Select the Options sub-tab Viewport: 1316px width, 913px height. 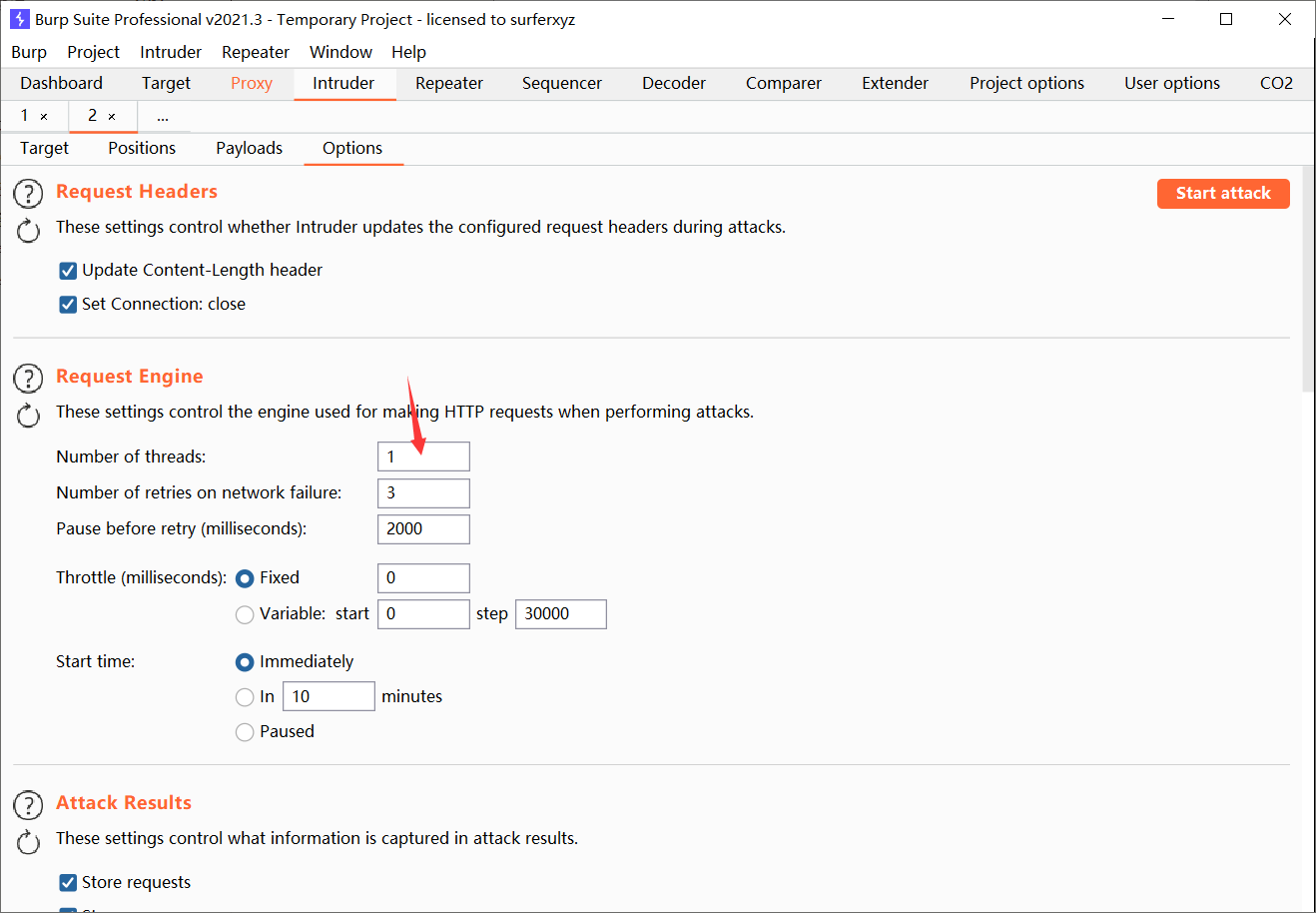[352, 148]
